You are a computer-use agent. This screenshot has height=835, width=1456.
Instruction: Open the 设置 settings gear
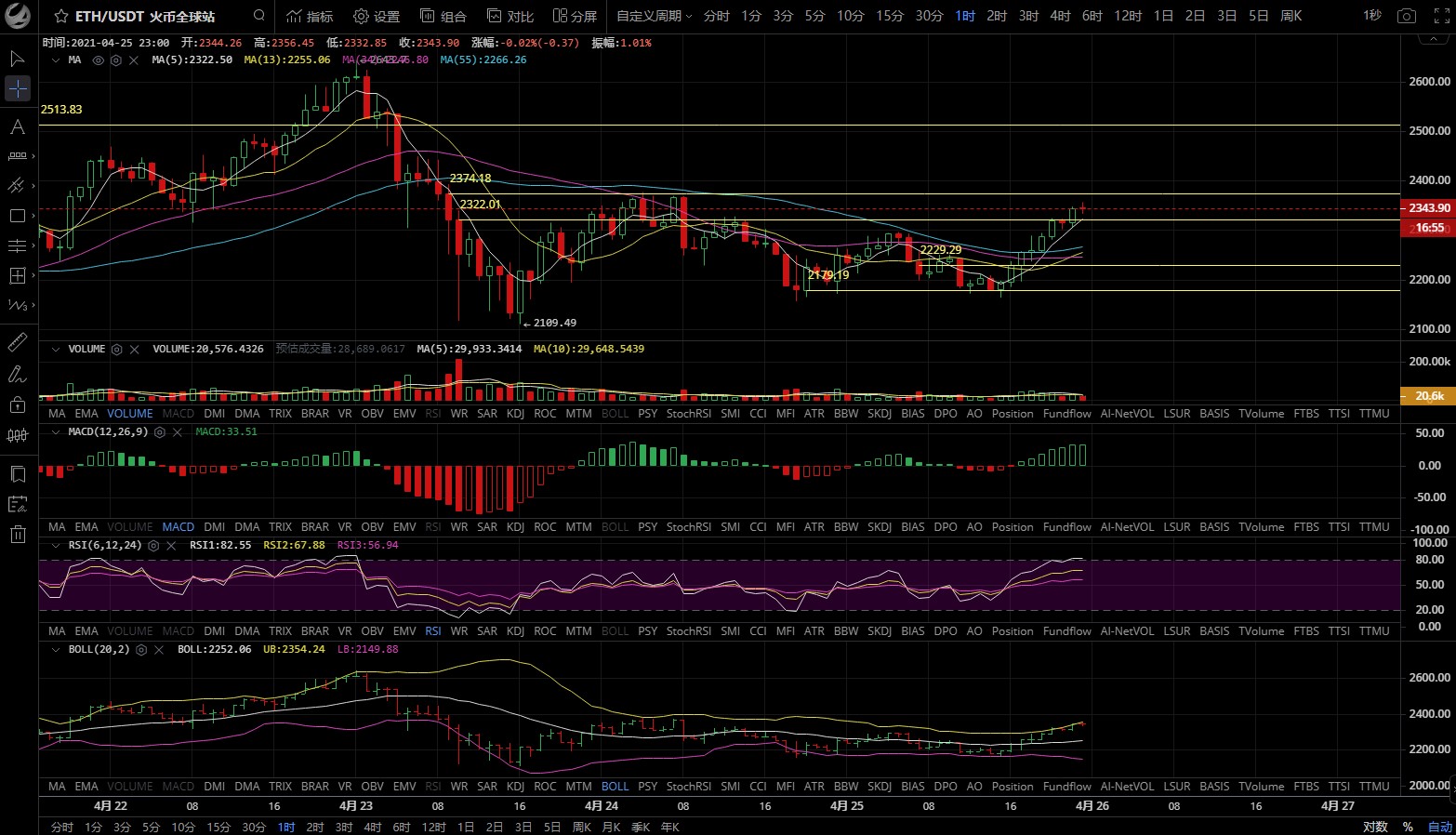point(377,16)
